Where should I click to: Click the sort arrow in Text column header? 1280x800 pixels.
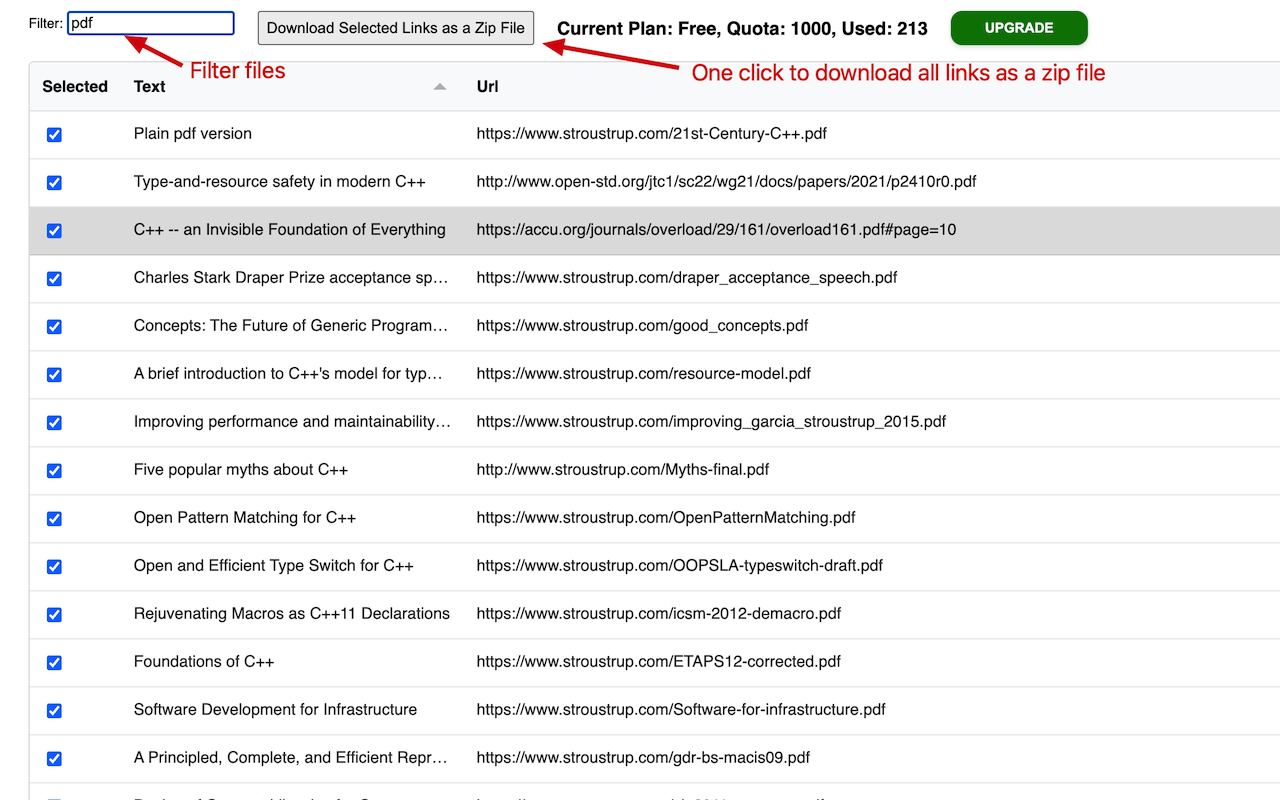(x=439, y=87)
